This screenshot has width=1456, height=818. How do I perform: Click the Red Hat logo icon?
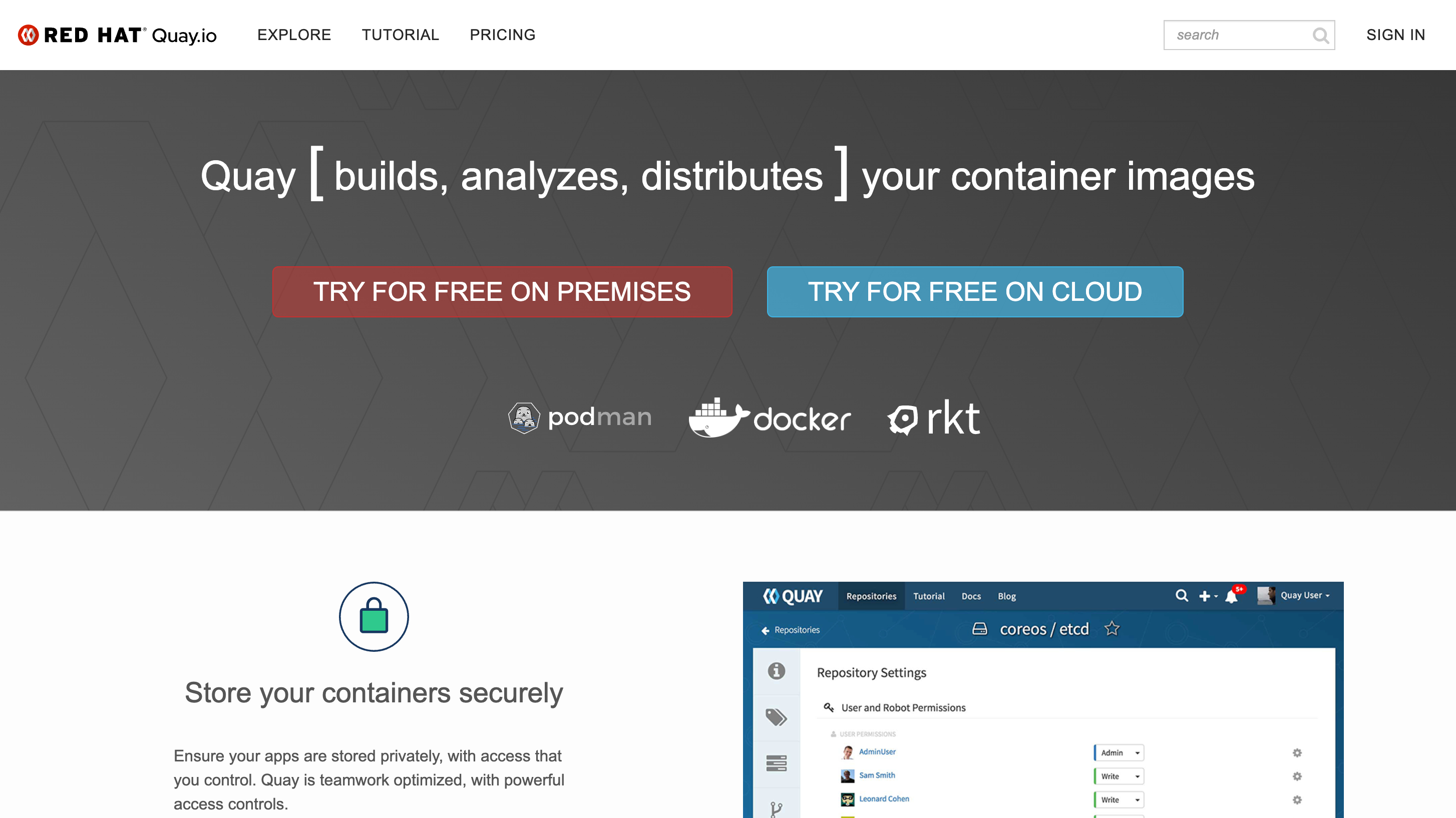[x=31, y=34]
